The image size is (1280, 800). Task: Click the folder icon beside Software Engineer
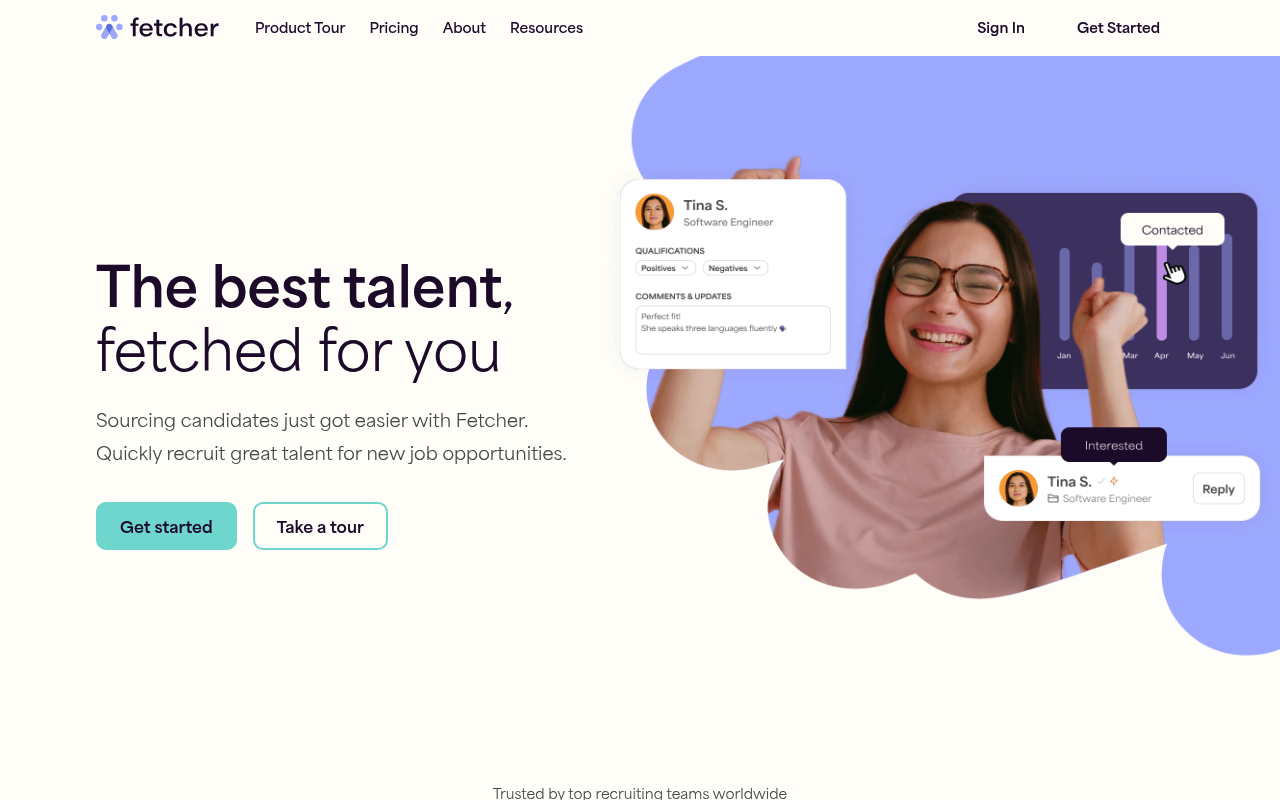(1053, 498)
